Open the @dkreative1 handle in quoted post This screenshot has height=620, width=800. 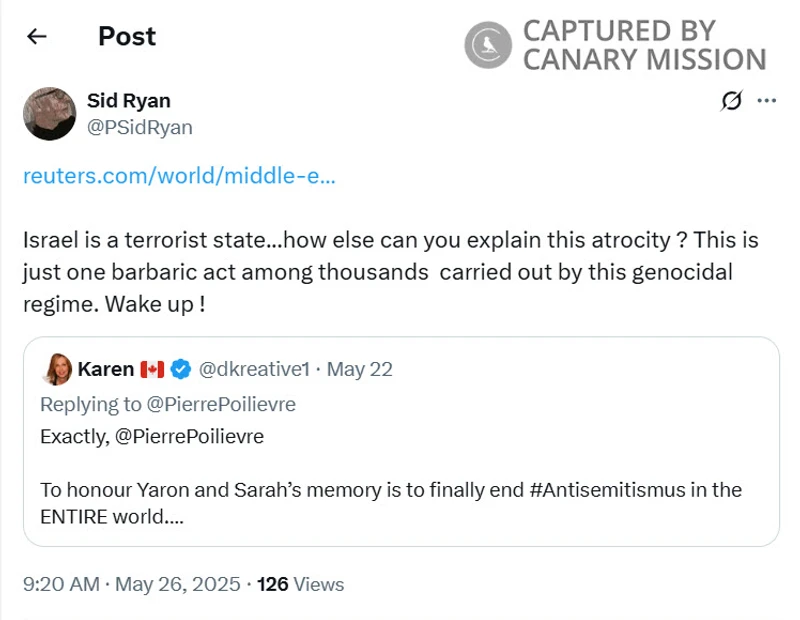(254, 369)
